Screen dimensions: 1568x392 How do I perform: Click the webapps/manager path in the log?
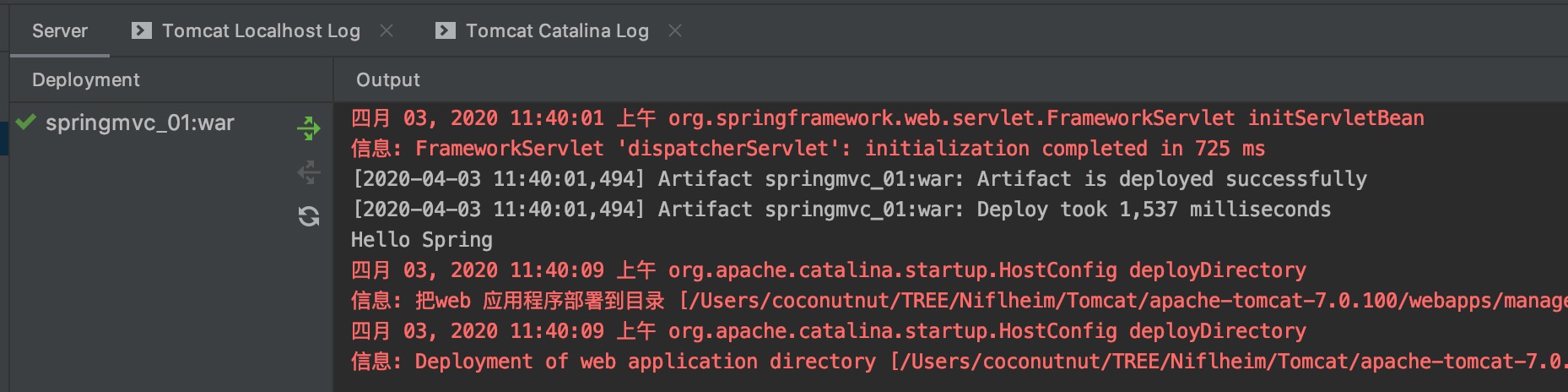[x=1485, y=301]
